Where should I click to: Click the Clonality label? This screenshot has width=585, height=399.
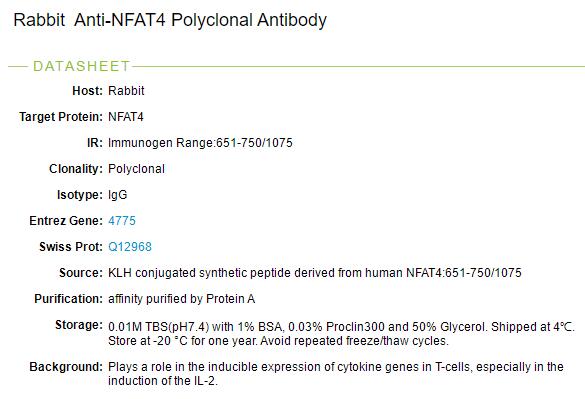coord(76,169)
